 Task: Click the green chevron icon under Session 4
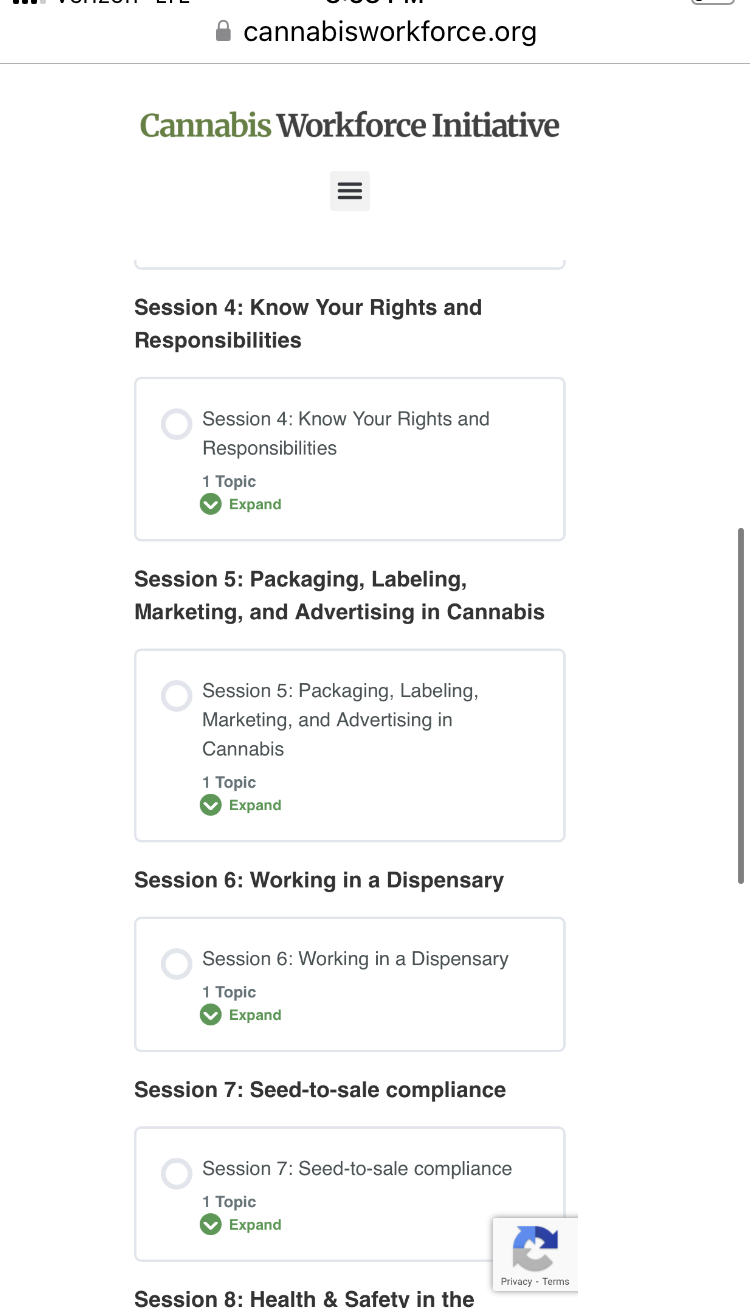pos(210,504)
